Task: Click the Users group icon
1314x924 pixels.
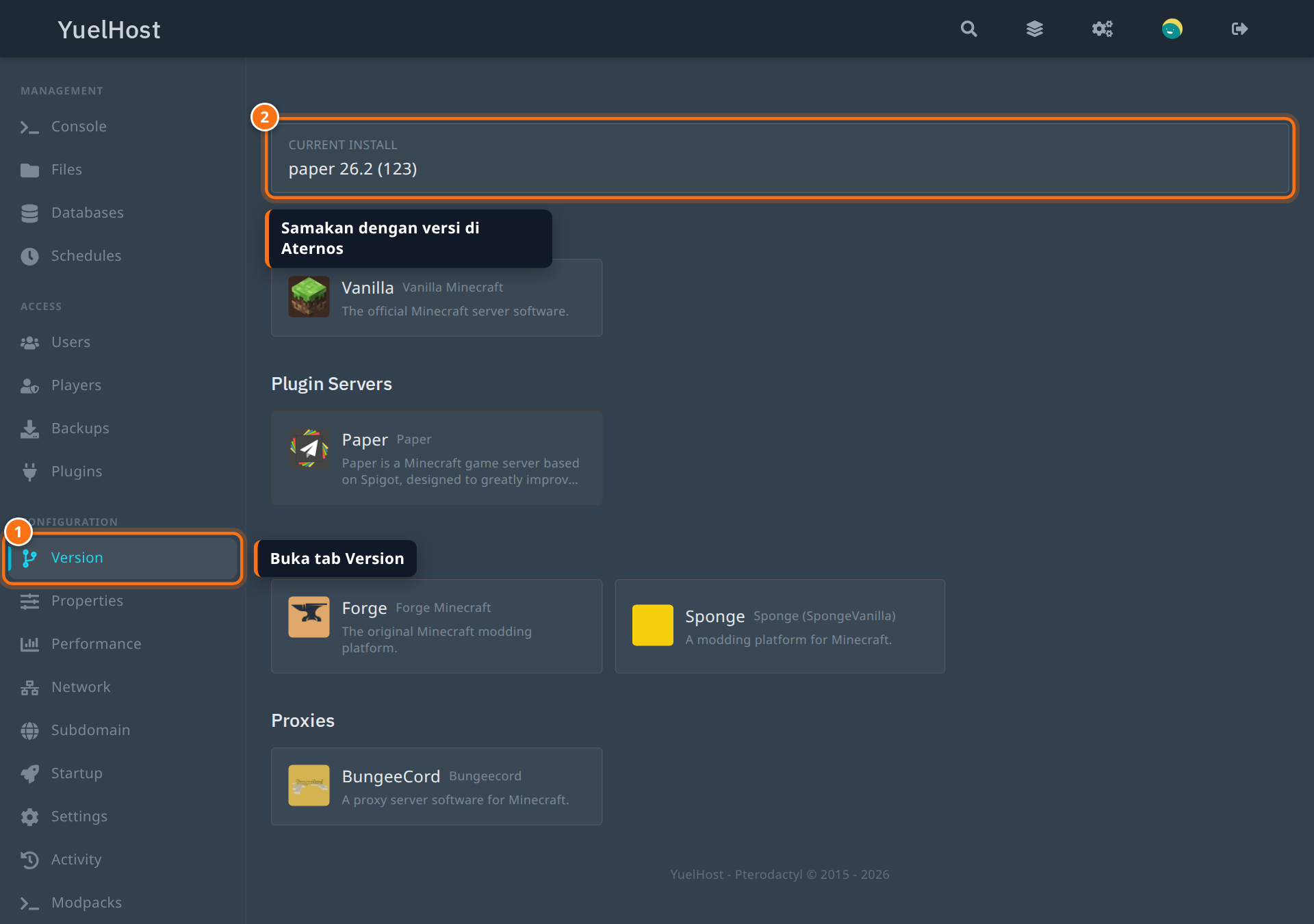Action: point(29,342)
